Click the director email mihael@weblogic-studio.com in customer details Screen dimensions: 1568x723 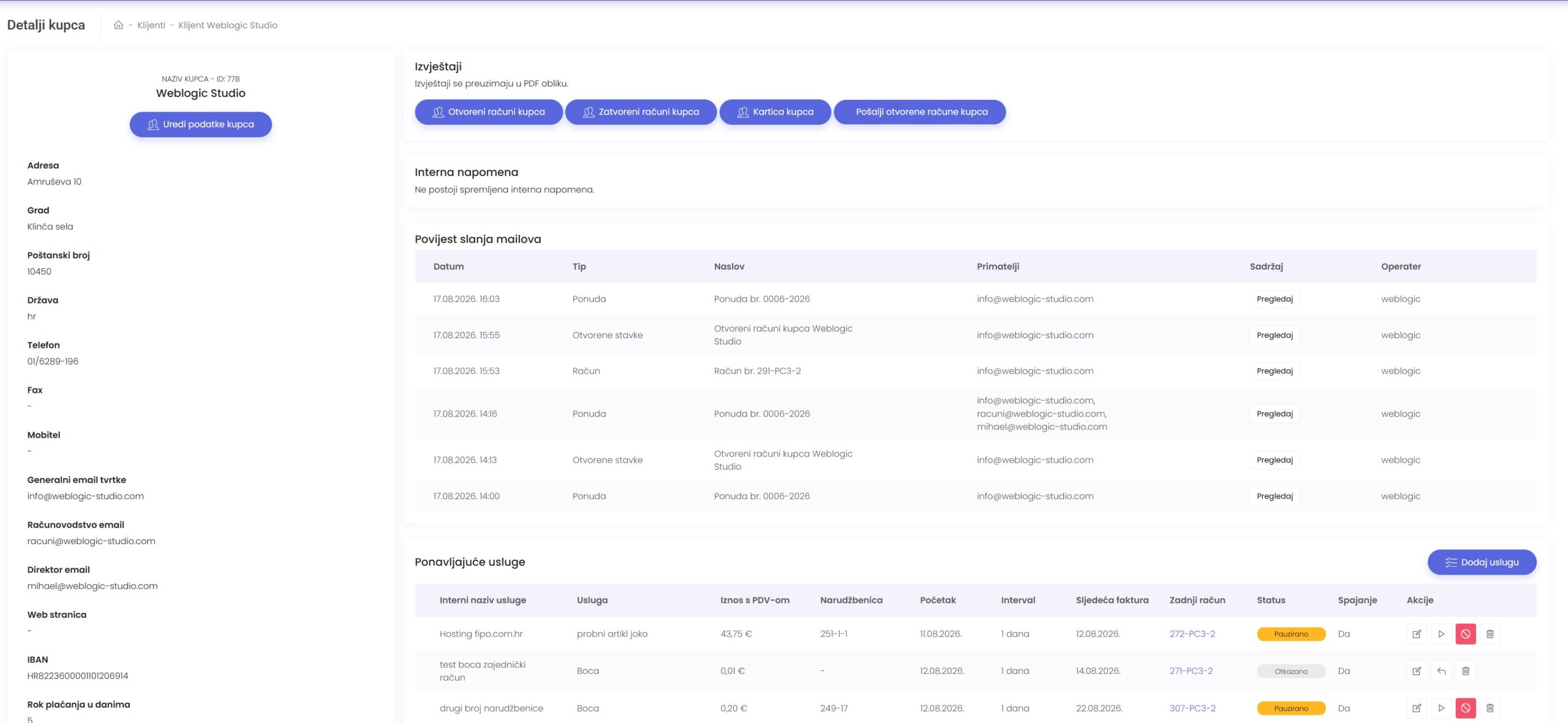(x=92, y=586)
